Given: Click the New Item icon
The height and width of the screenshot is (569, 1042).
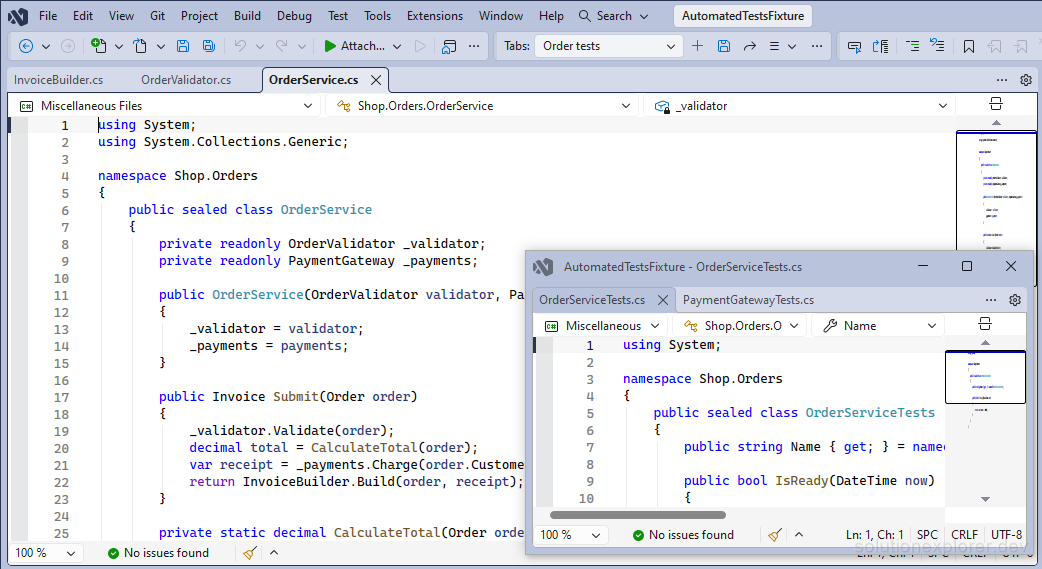Looking at the screenshot, I should pyautogui.click(x=98, y=46).
